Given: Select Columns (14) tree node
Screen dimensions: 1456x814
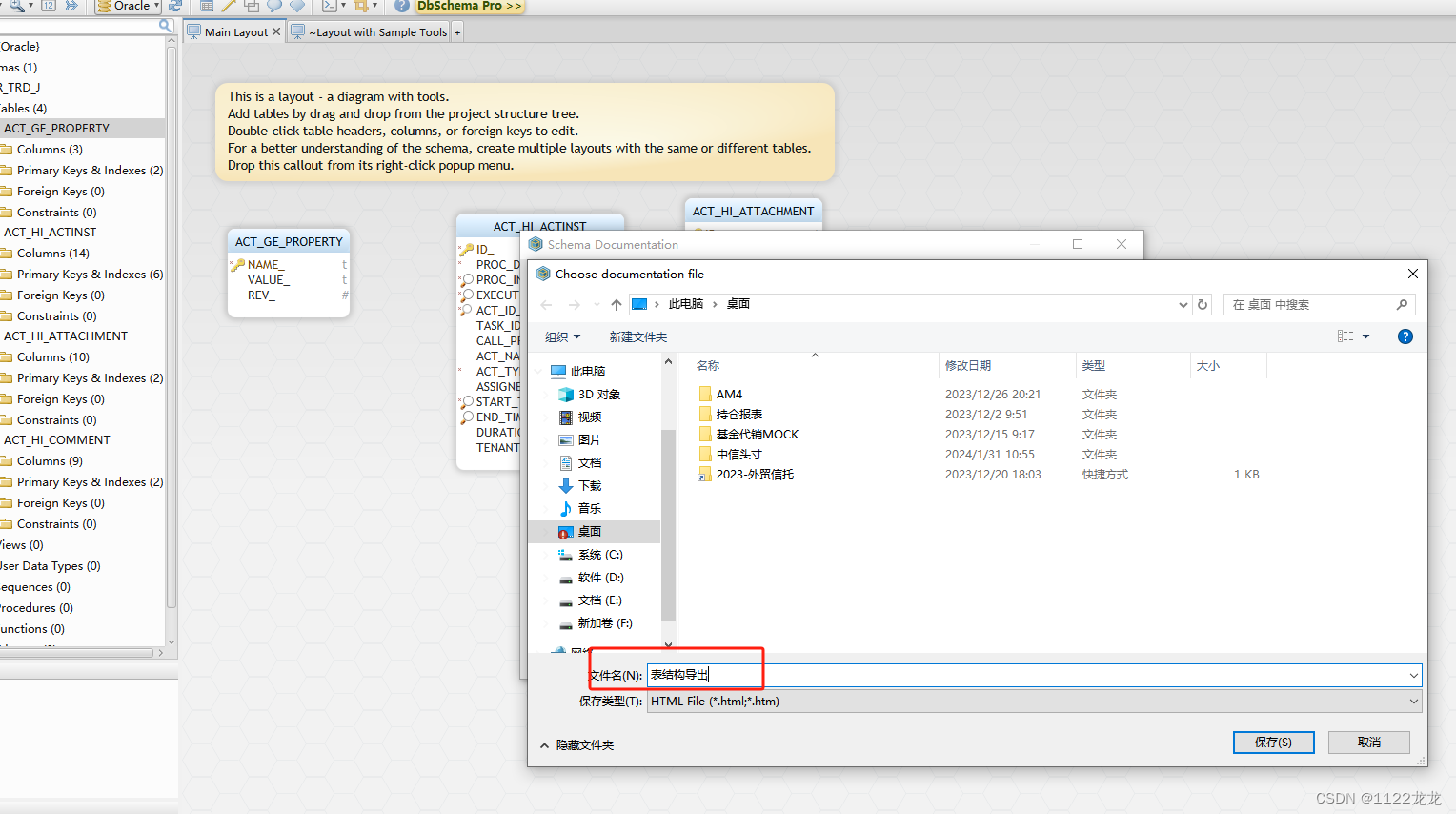Looking at the screenshot, I should (x=52, y=254).
